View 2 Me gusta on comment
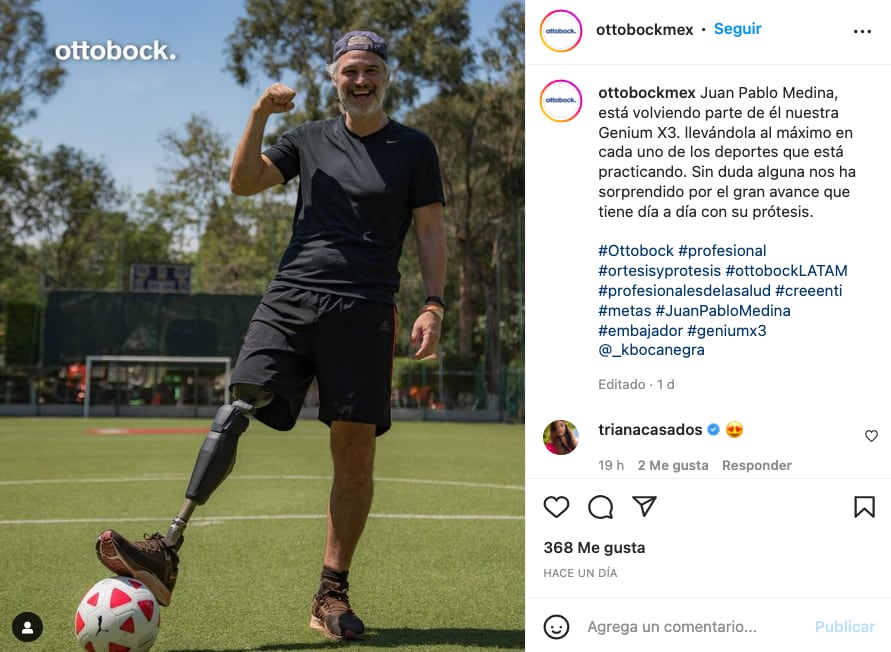This screenshot has width=891, height=652. 673,466
